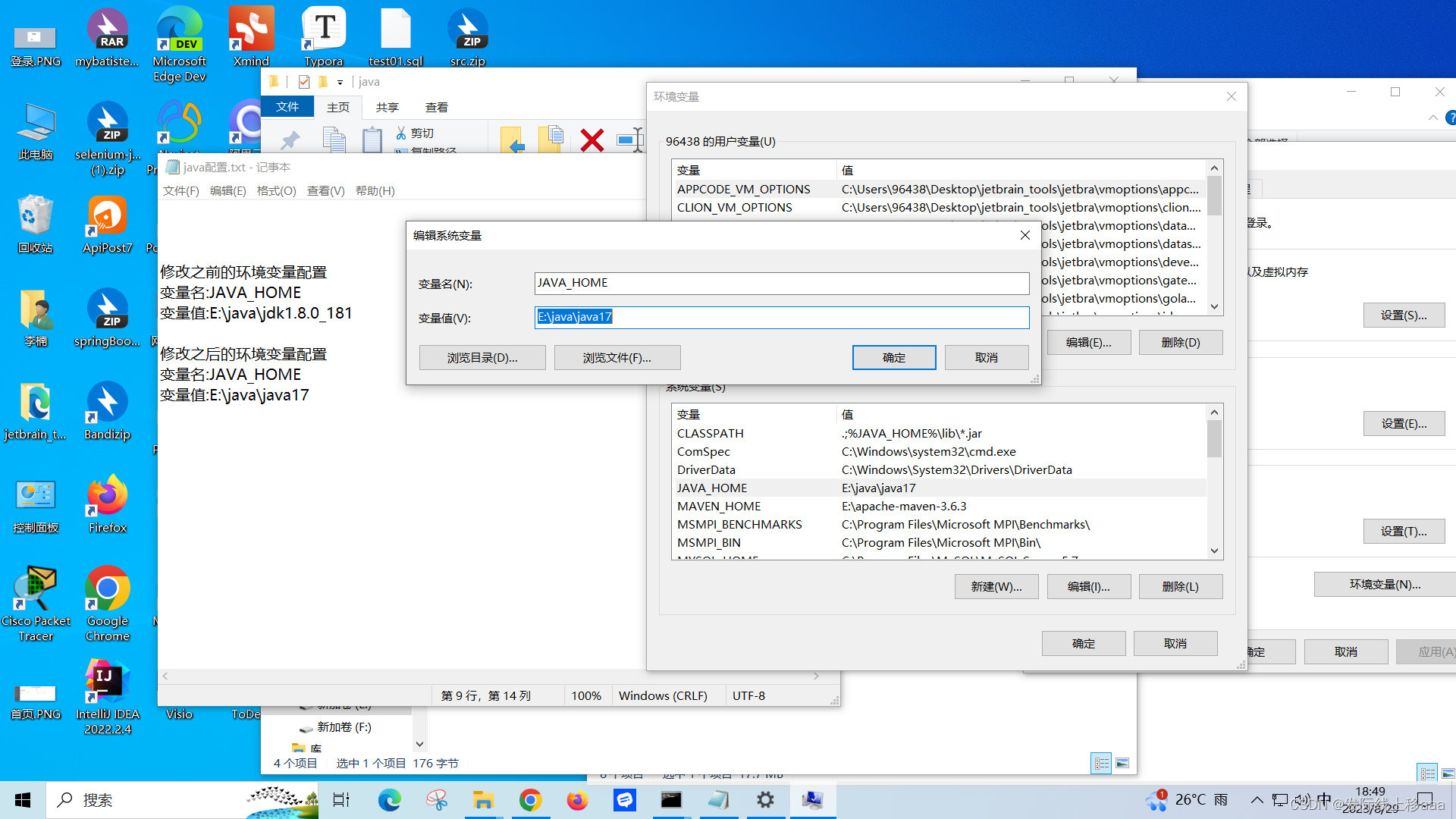Click the 环境变量(N)... button
Viewport: 1456px width, 819px height.
click(x=1385, y=585)
